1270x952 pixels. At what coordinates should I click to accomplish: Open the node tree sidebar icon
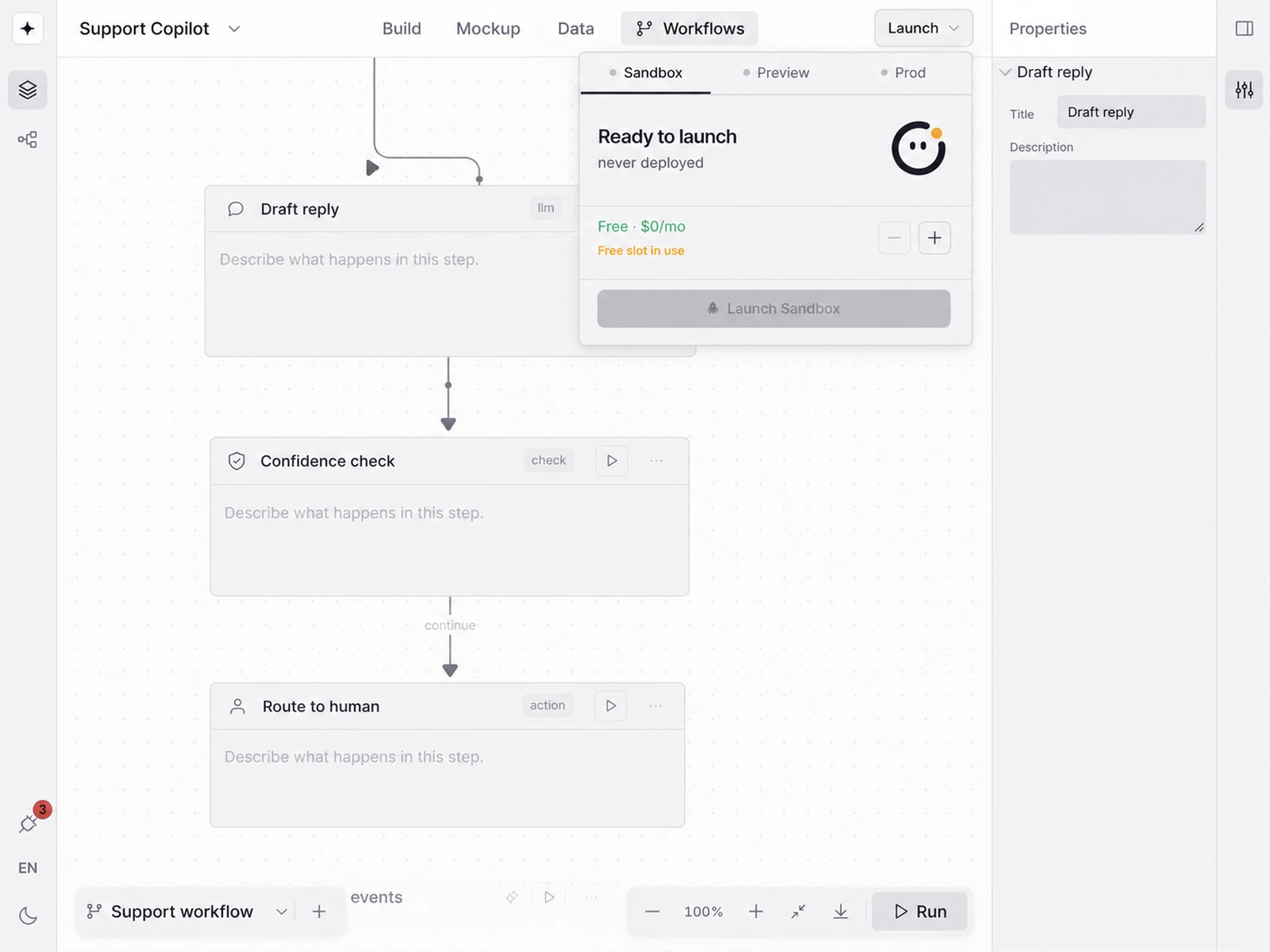coord(28,140)
